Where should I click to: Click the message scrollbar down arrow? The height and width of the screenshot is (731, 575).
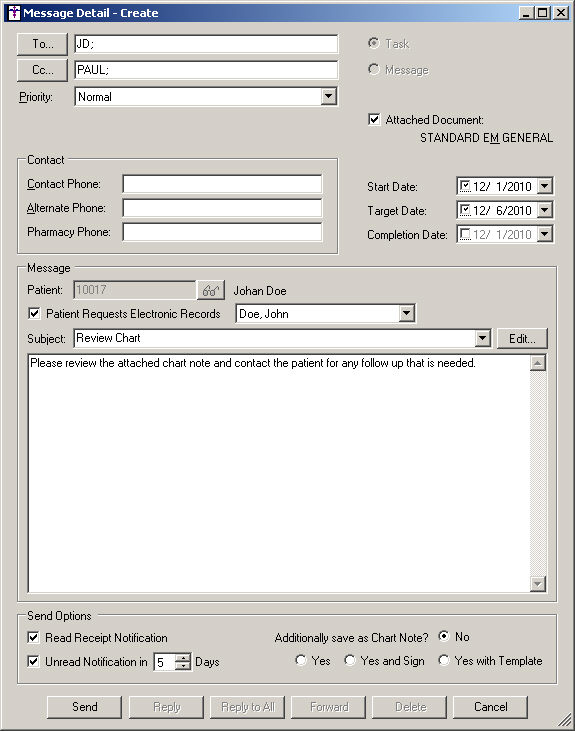coord(538,584)
